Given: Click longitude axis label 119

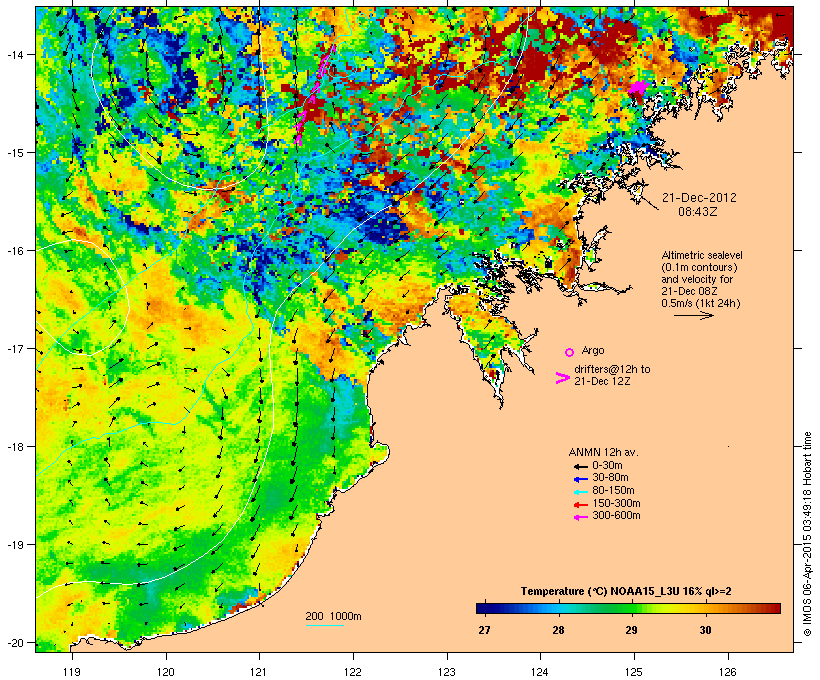Looking at the screenshot, I should click(x=72, y=672).
